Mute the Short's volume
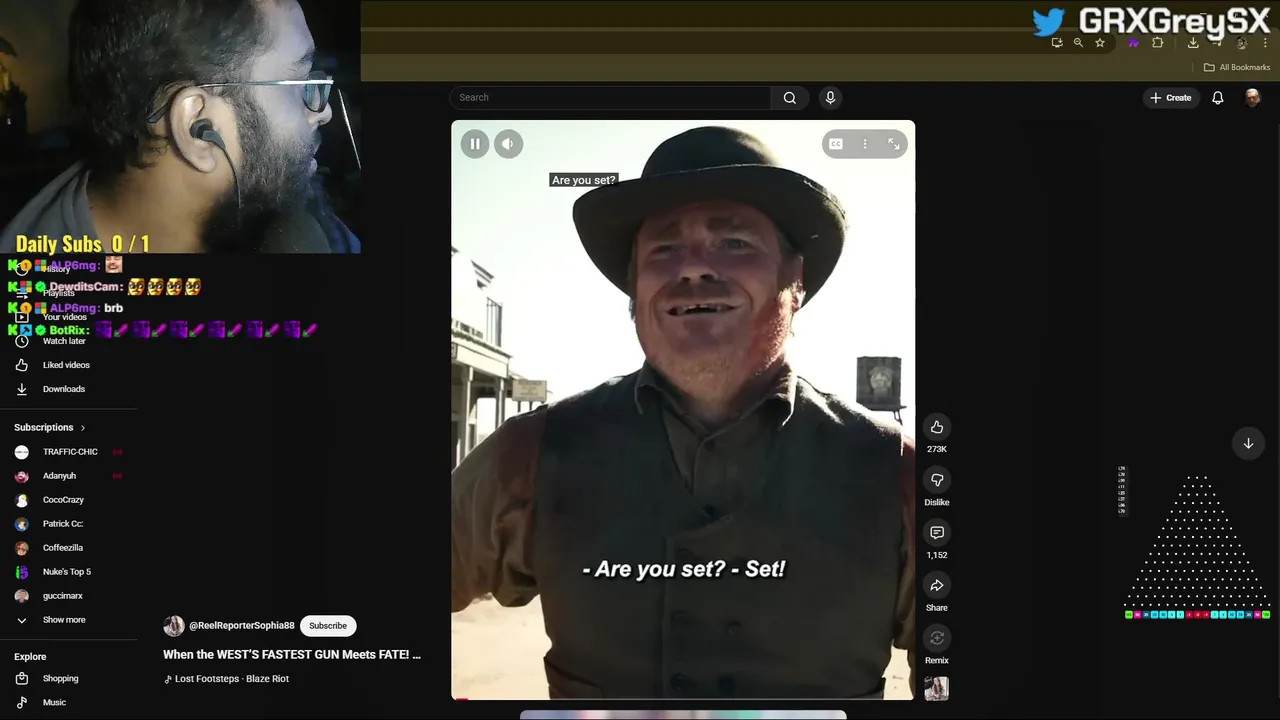The height and width of the screenshot is (720, 1280). click(508, 144)
